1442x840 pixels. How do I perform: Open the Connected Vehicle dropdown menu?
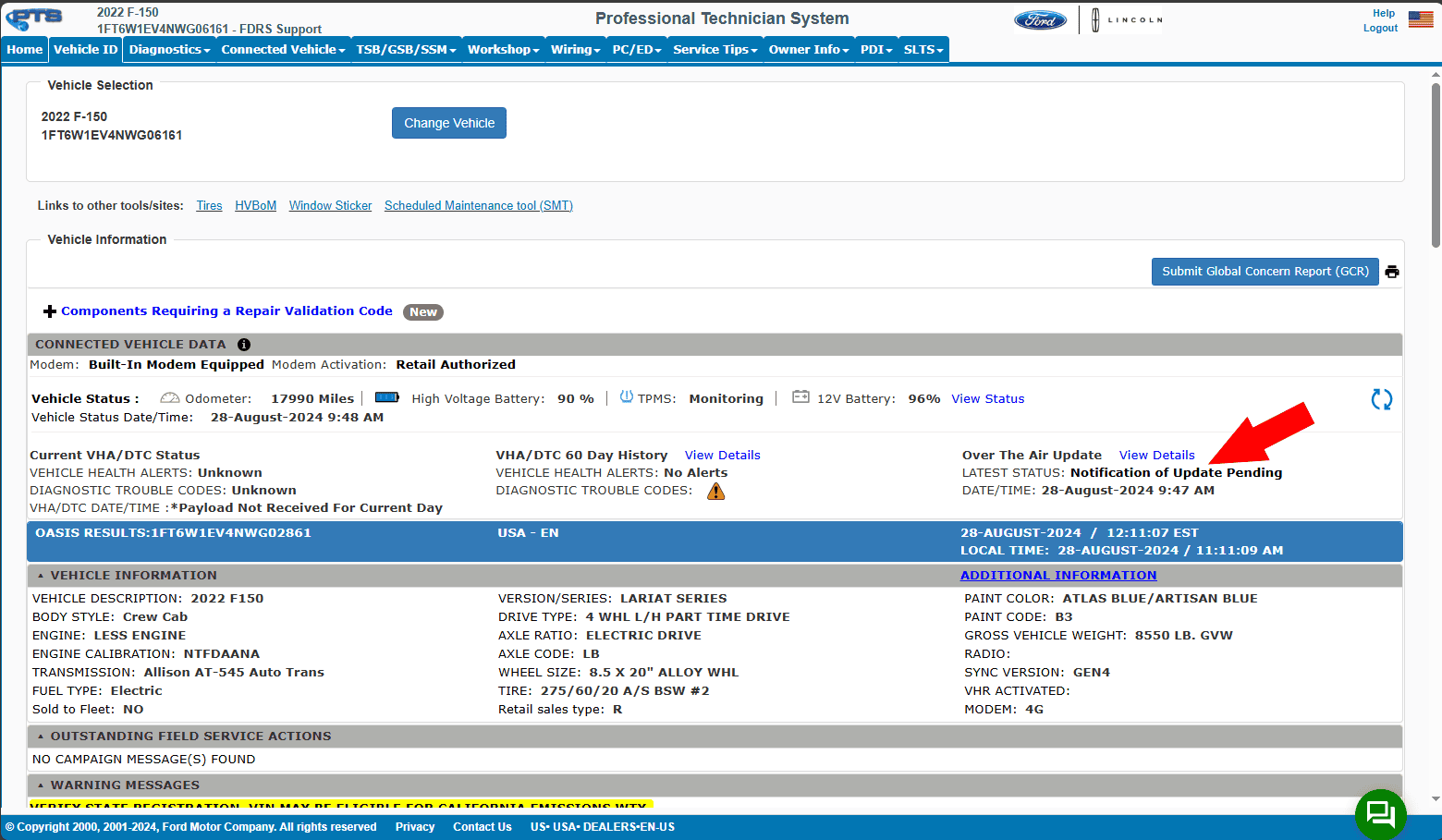tap(283, 50)
